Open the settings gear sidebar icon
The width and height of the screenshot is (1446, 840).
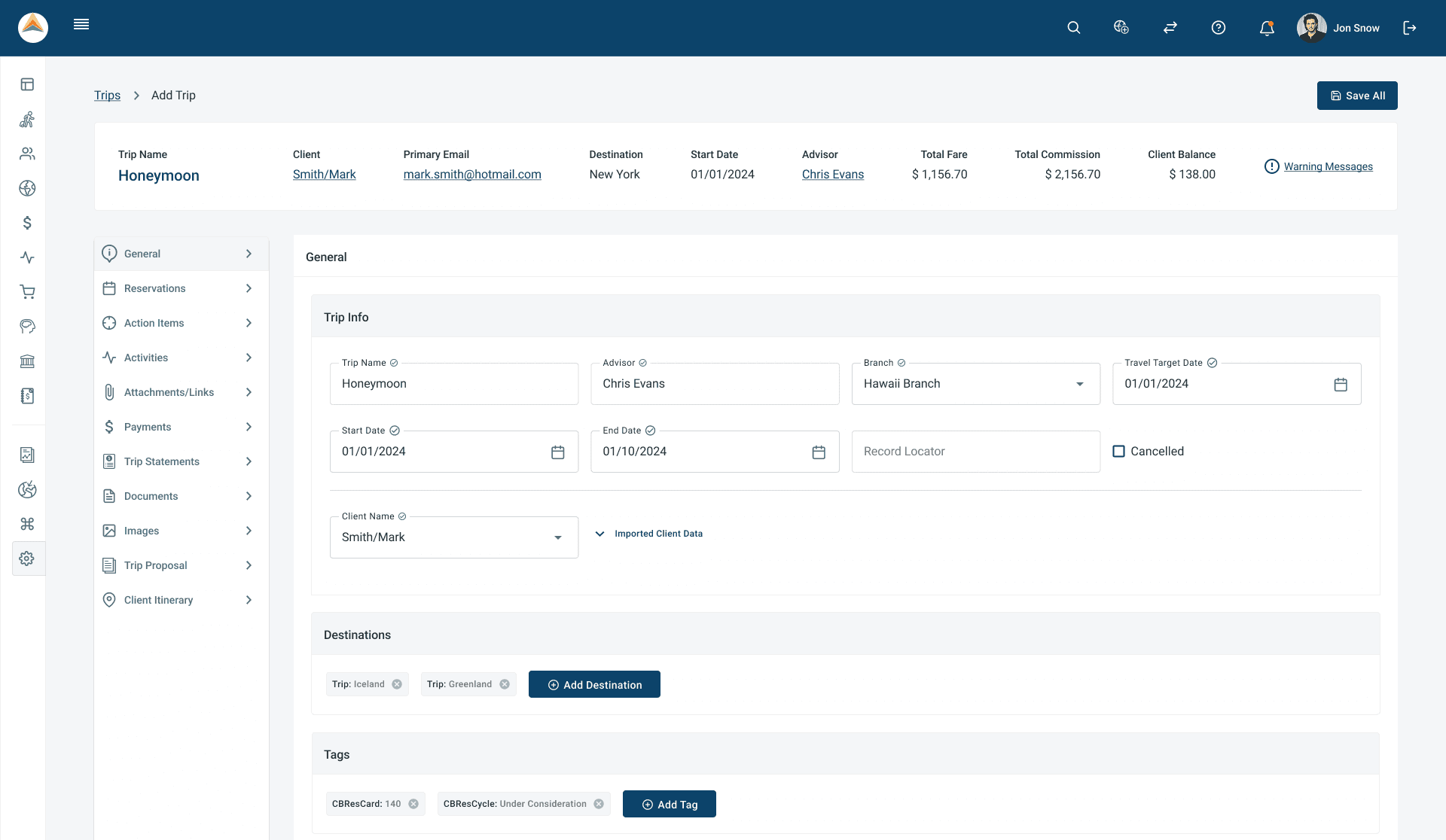pos(27,558)
